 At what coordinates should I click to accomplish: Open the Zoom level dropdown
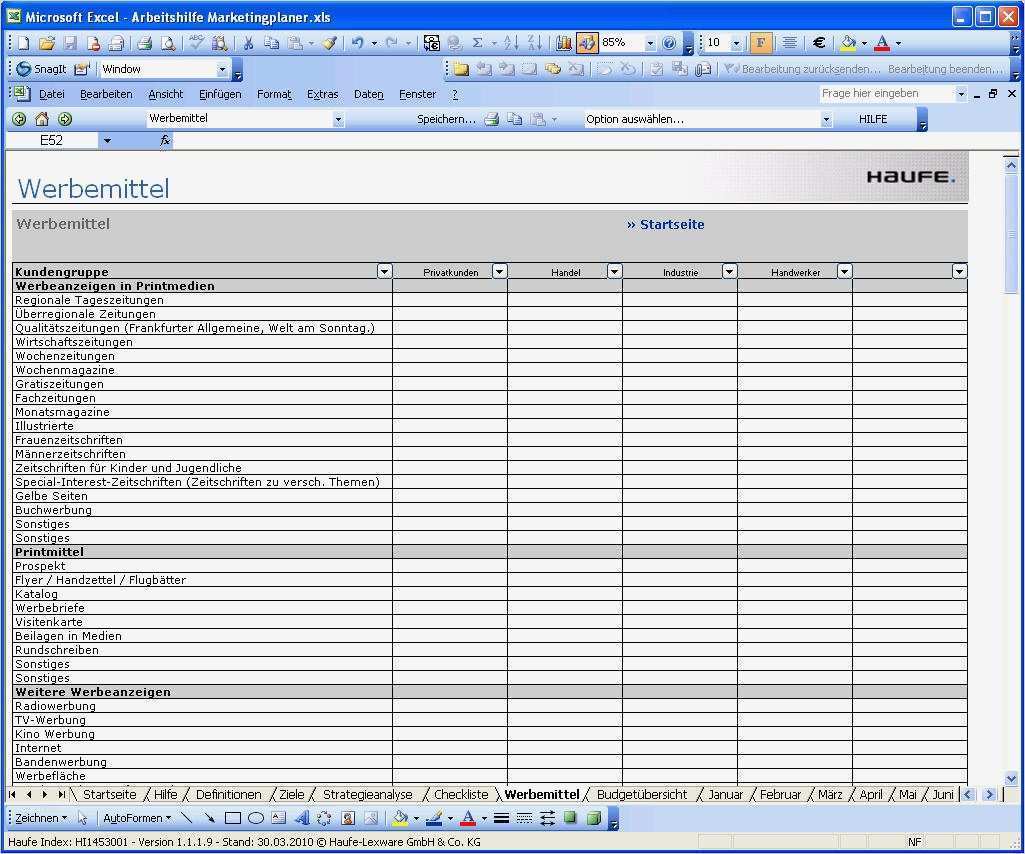(651, 43)
